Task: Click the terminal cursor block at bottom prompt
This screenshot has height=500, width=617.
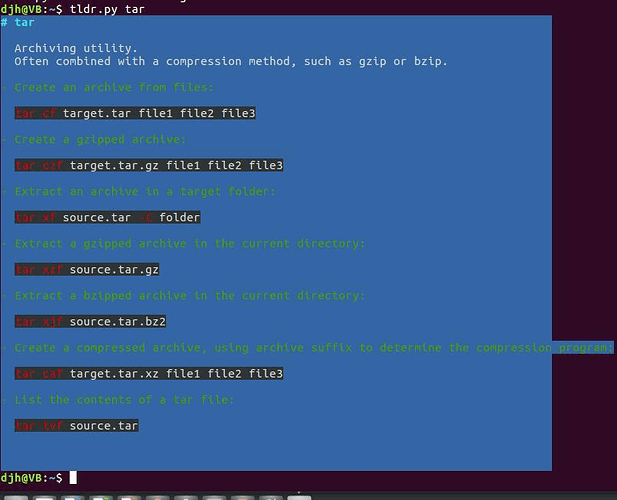Action: pyautogui.click(x=73, y=478)
